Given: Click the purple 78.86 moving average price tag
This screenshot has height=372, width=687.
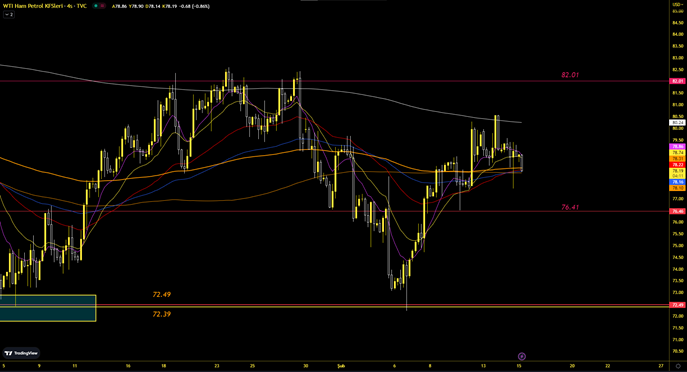Looking at the screenshot, I should click(677, 146).
